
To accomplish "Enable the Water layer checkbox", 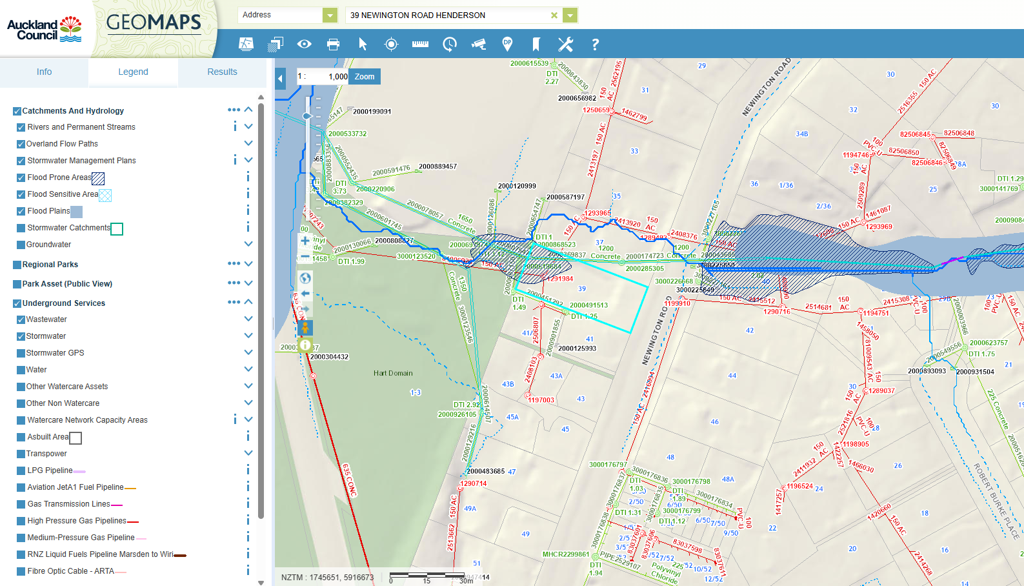I will tap(21, 370).
